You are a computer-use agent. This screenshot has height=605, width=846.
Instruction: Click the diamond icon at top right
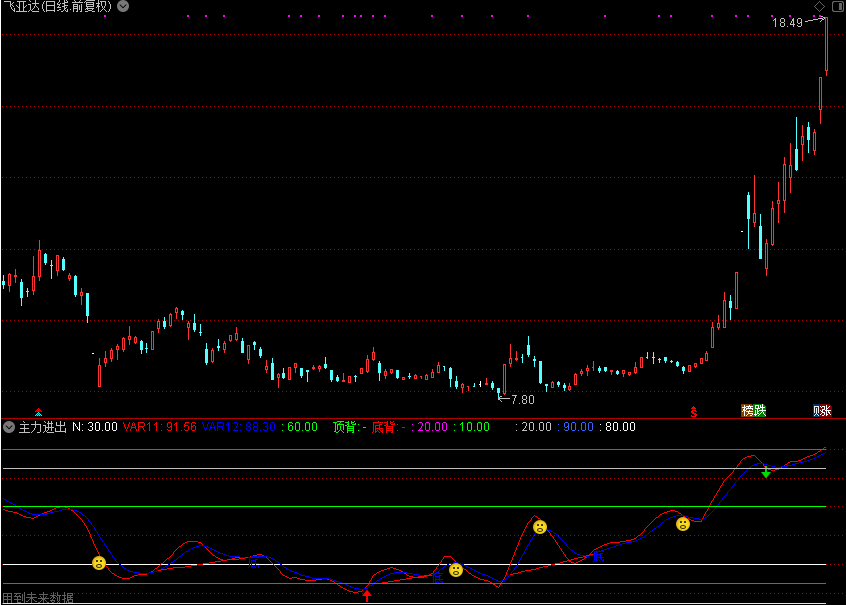click(819, 7)
